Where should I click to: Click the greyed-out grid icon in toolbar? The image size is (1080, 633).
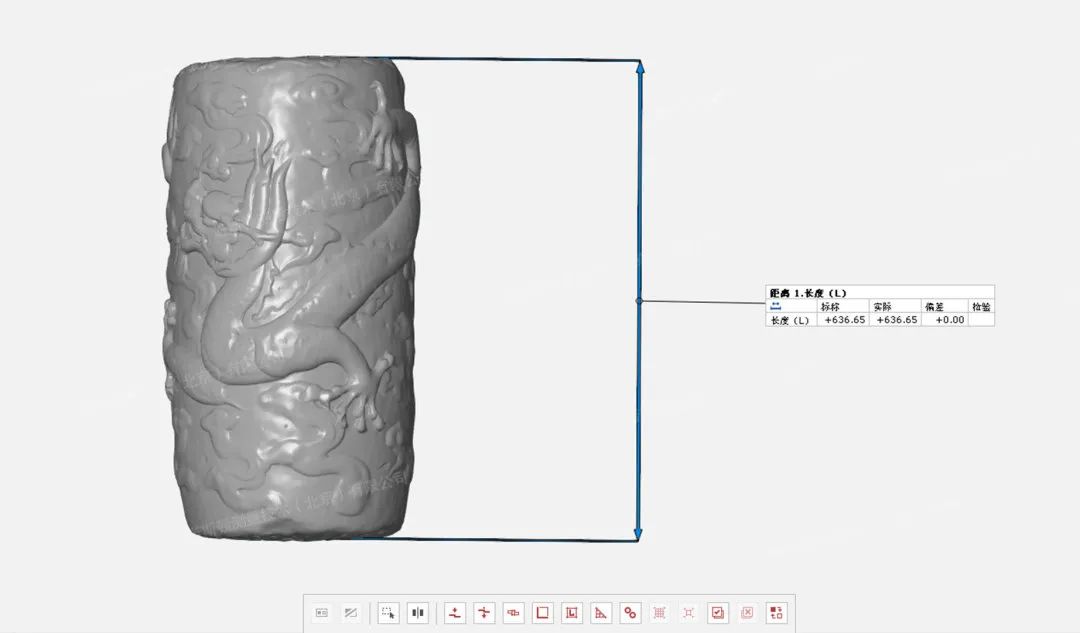(659, 612)
